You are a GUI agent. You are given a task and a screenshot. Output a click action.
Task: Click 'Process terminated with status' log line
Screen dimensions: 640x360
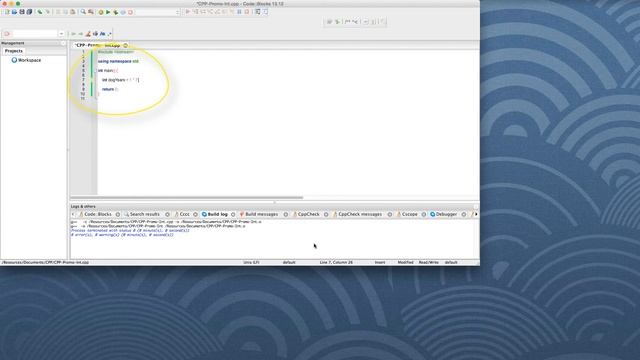point(130,231)
